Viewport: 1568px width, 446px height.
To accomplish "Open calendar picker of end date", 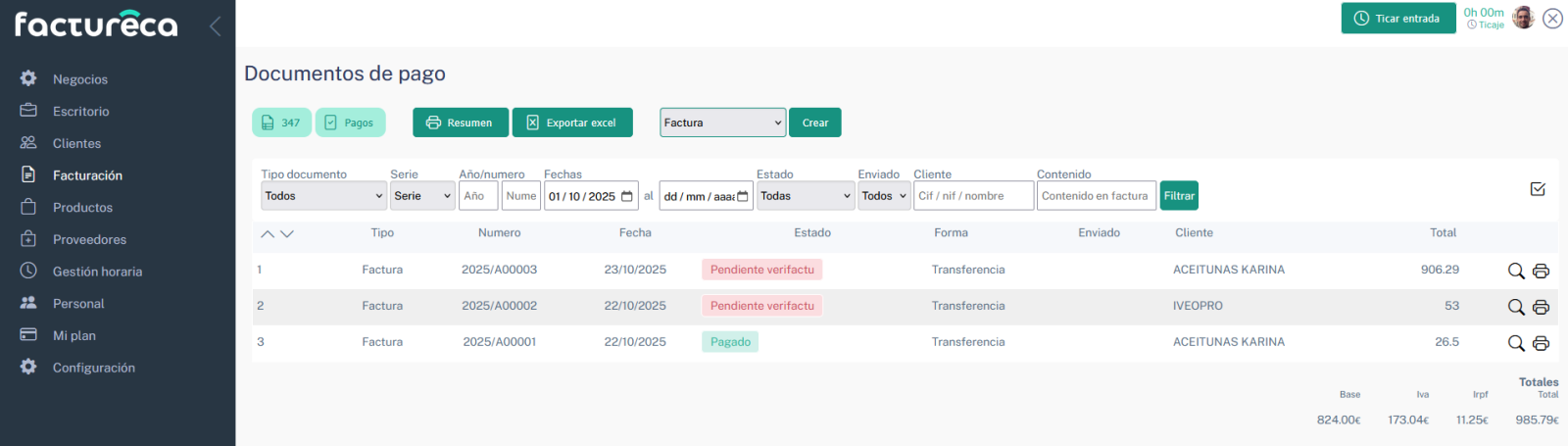I will coord(743,196).
